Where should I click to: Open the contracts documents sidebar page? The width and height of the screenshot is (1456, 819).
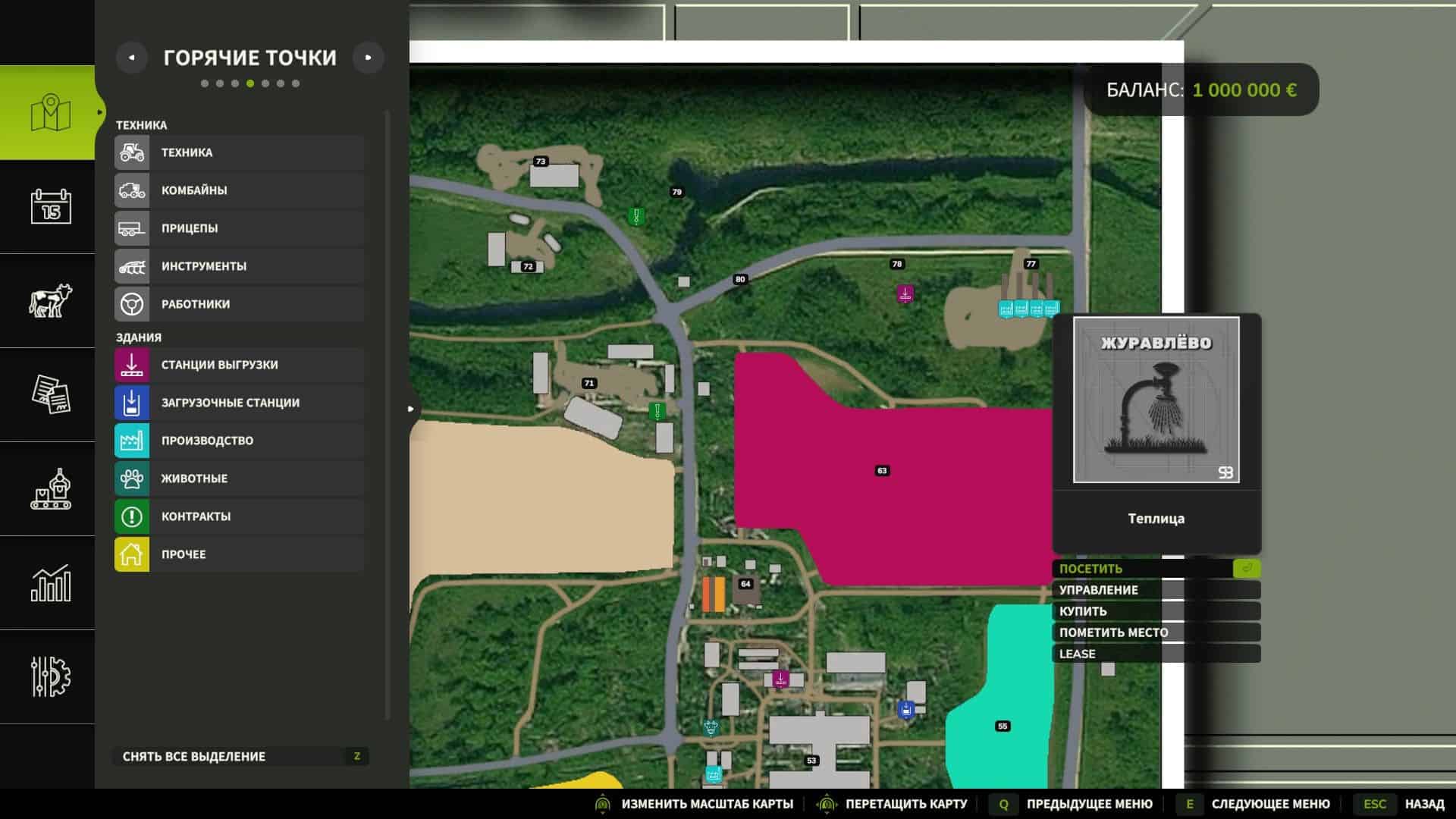point(50,394)
